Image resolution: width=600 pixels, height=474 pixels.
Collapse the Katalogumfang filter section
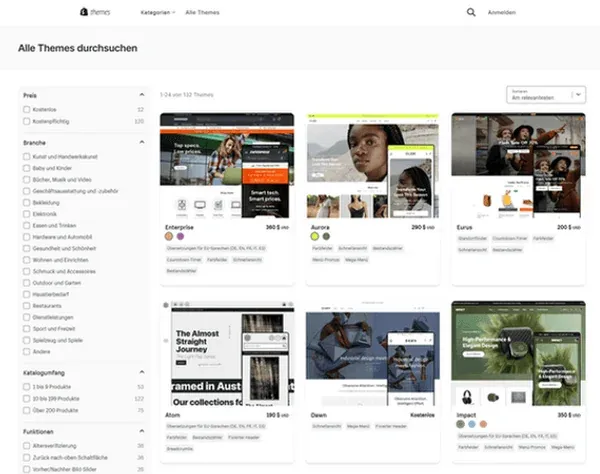[142, 372]
